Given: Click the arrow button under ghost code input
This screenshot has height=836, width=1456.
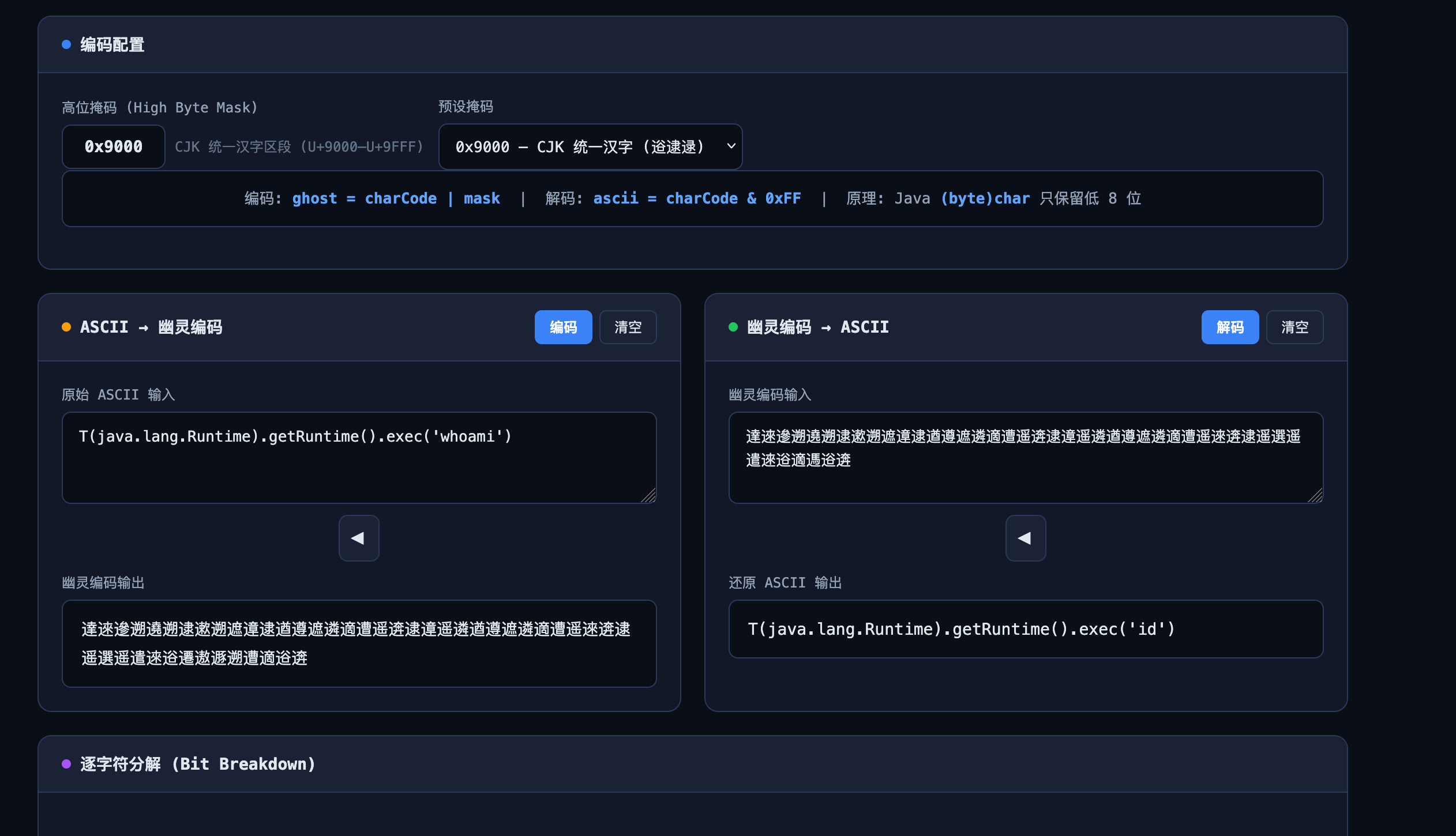Looking at the screenshot, I should point(1025,538).
